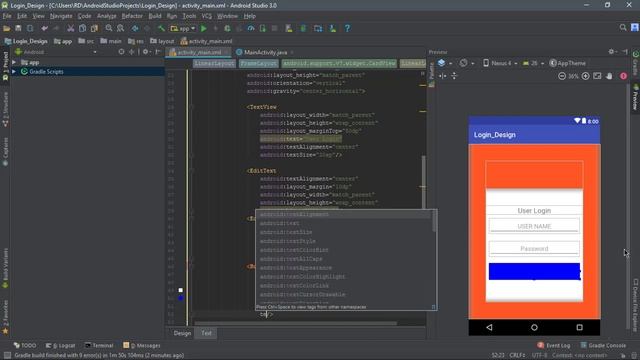Click the Debug app bug icon

(x=227, y=28)
